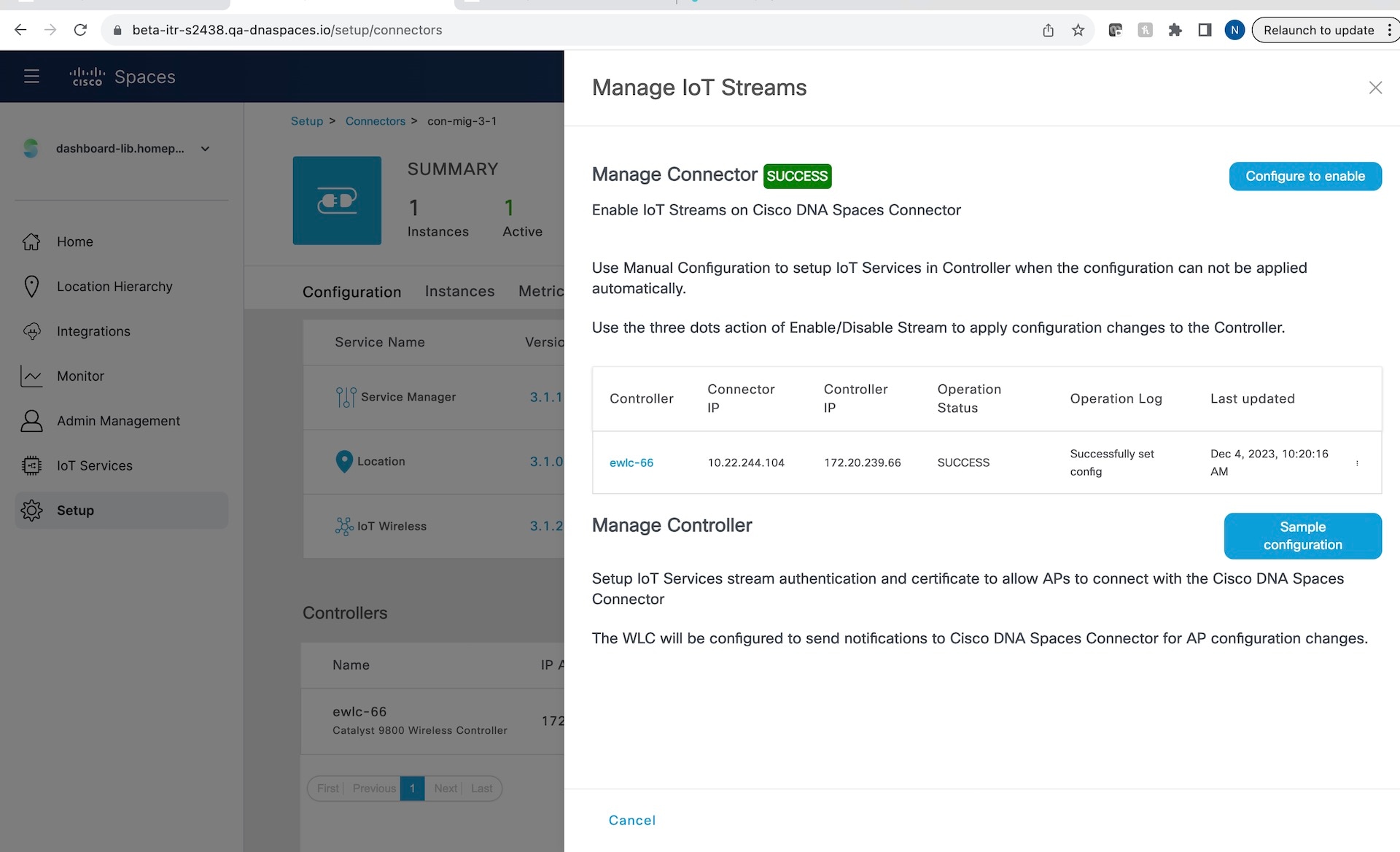This screenshot has width=1400, height=852.
Task: Click the Cisco Spaces logo
Action: (x=122, y=77)
